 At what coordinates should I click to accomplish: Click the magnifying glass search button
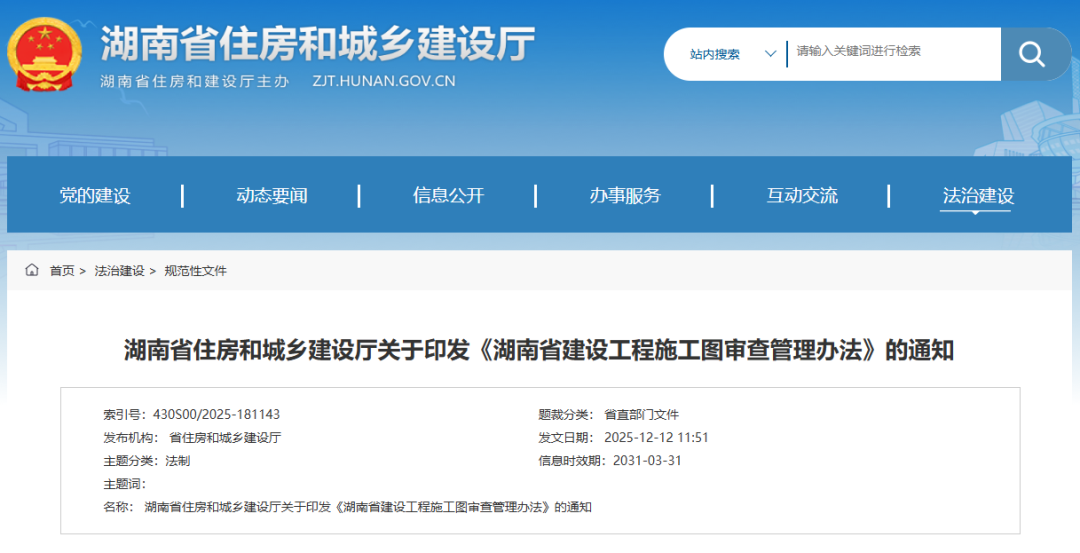click(1030, 54)
